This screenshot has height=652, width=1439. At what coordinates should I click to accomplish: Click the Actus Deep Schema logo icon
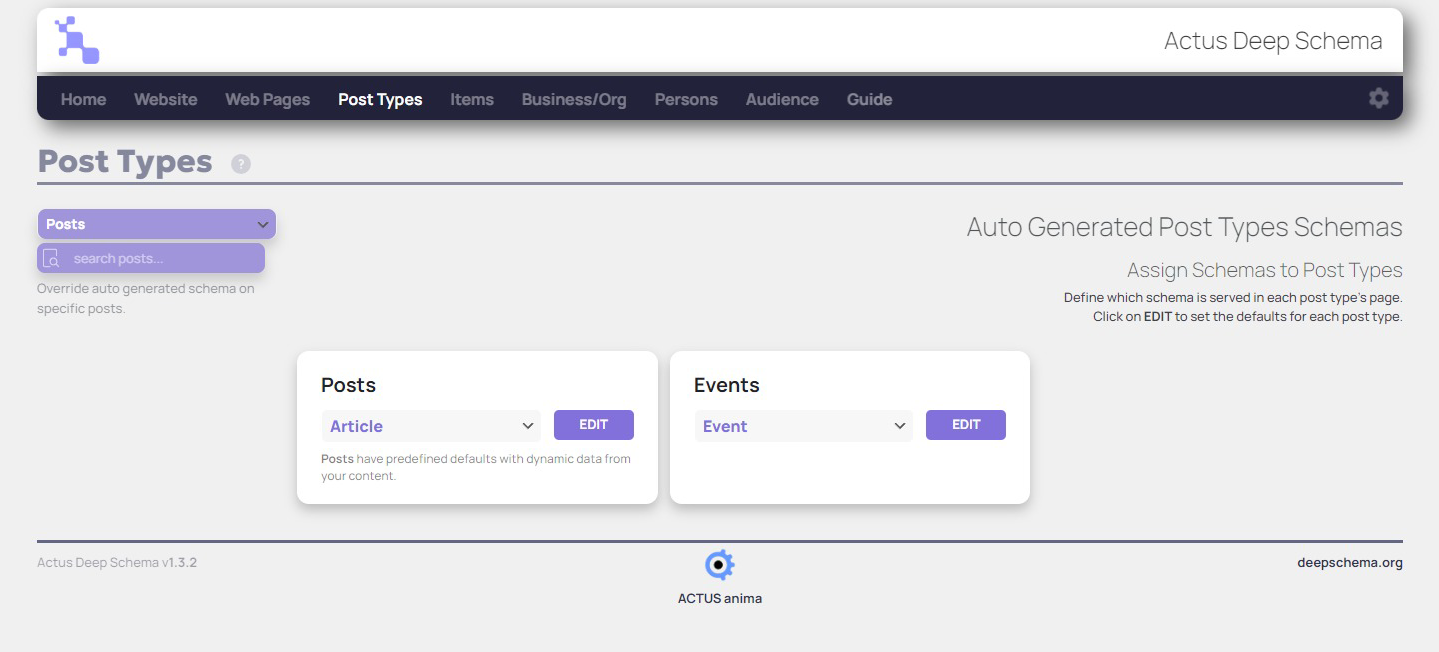[x=77, y=40]
